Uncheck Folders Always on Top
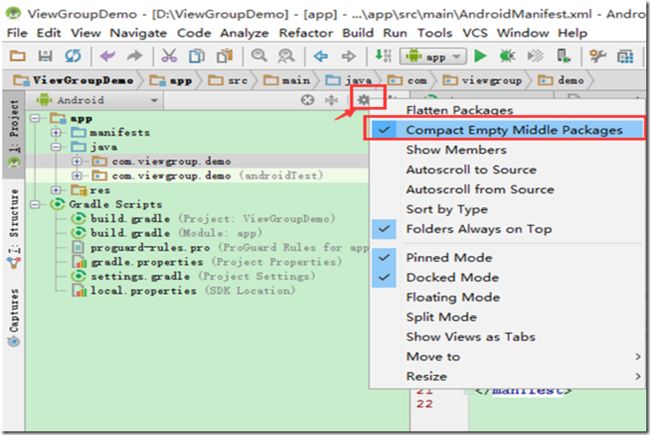The height and width of the screenshot is (435, 650). pos(506,229)
